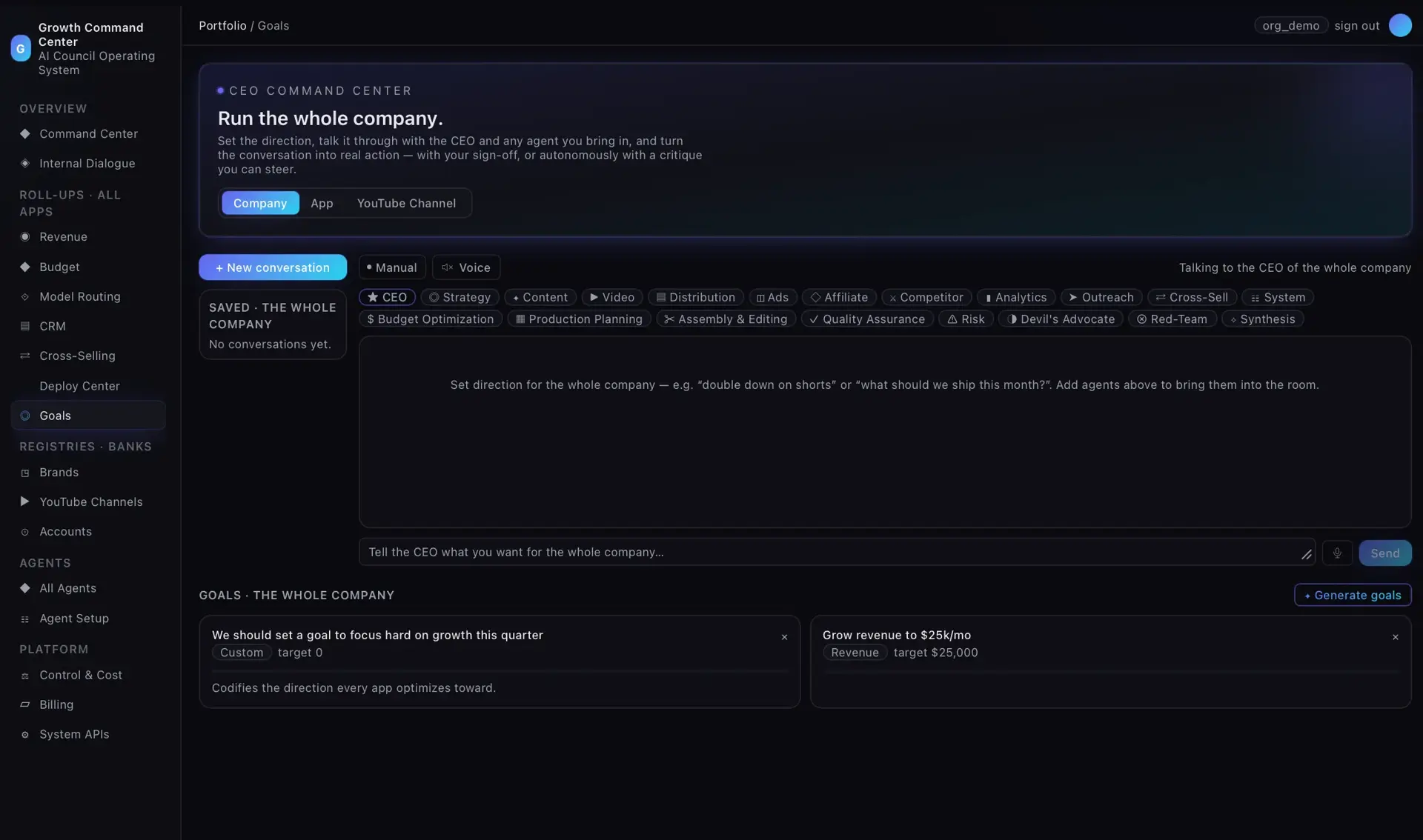This screenshot has height=840, width=1423.
Task: Select the Company scope tab
Action: [x=260, y=203]
